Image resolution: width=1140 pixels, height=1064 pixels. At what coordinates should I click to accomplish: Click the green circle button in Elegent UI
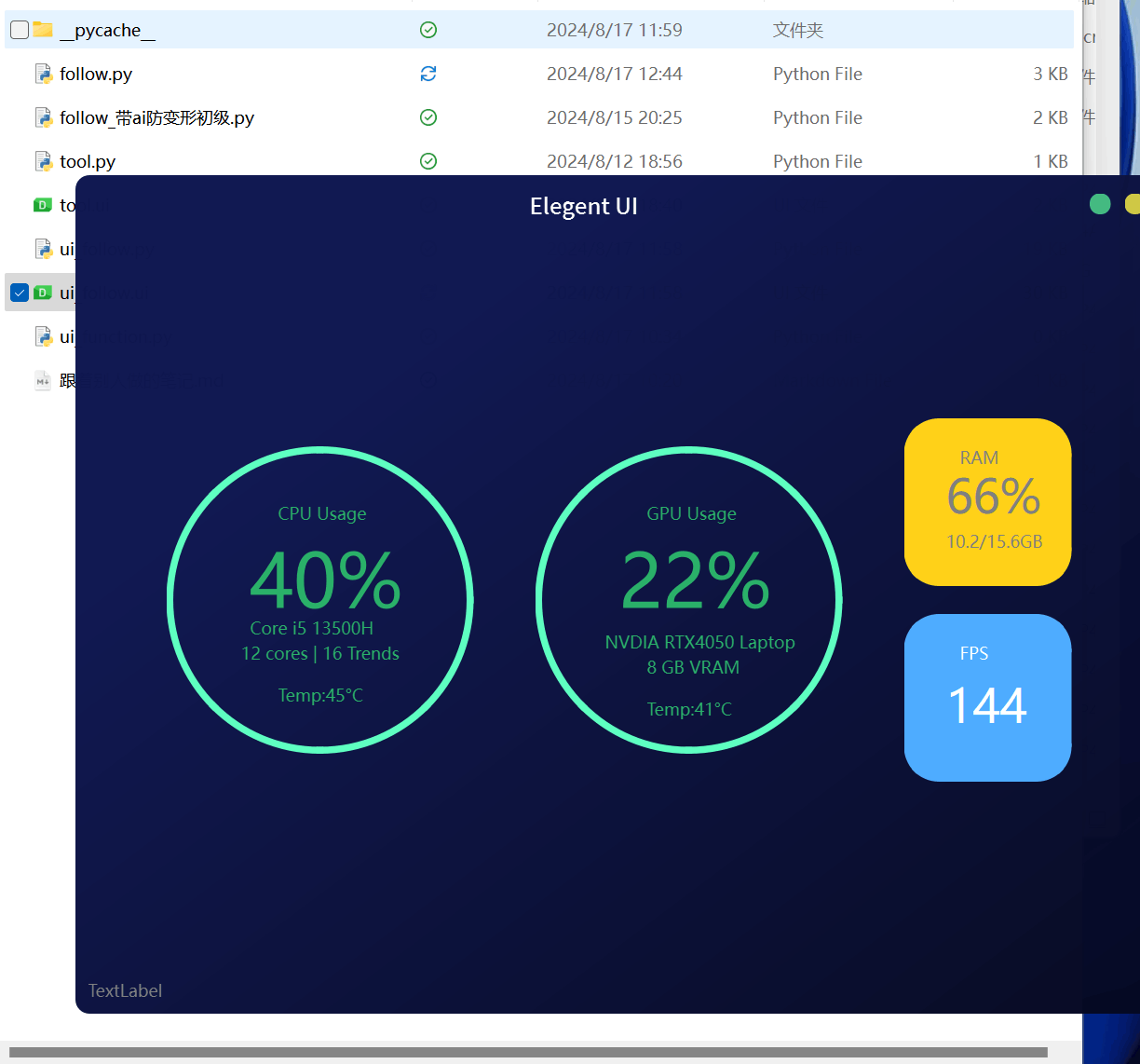[1100, 204]
